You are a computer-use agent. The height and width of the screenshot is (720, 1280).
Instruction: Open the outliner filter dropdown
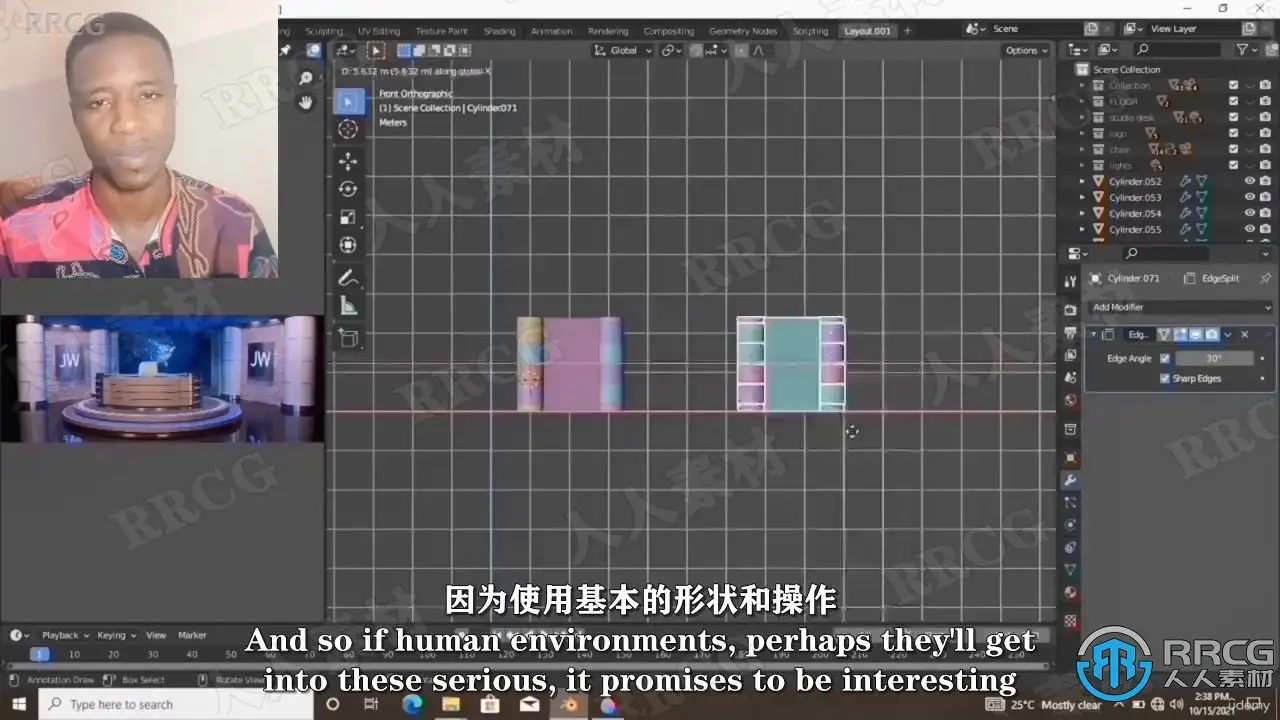coord(1246,49)
